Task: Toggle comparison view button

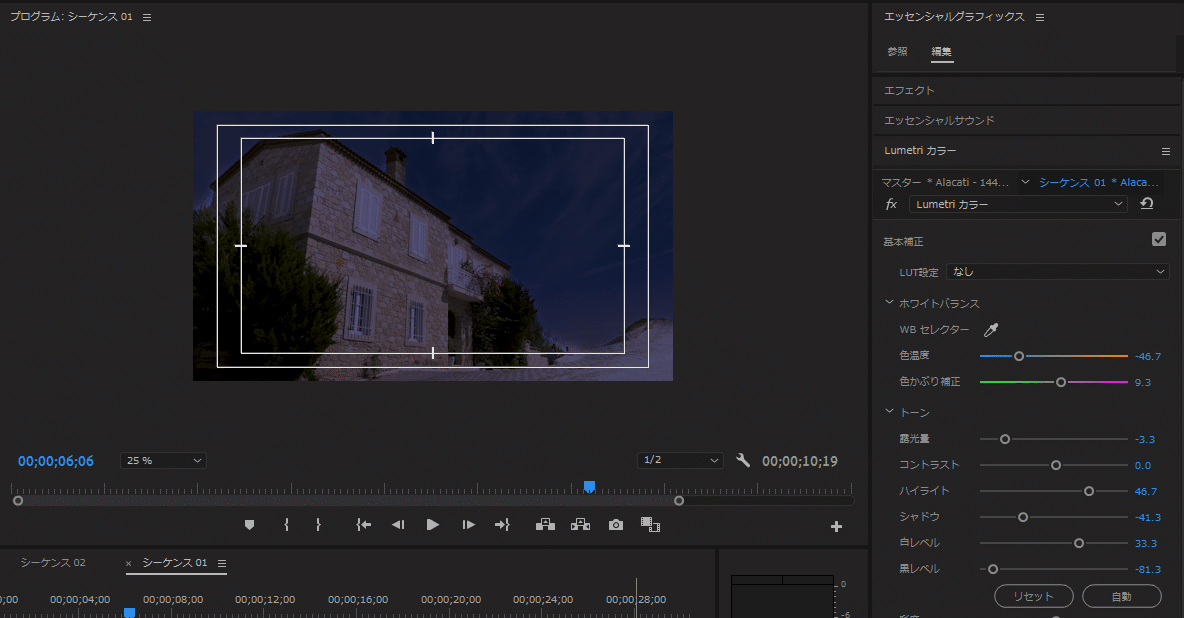Action: tap(650, 524)
